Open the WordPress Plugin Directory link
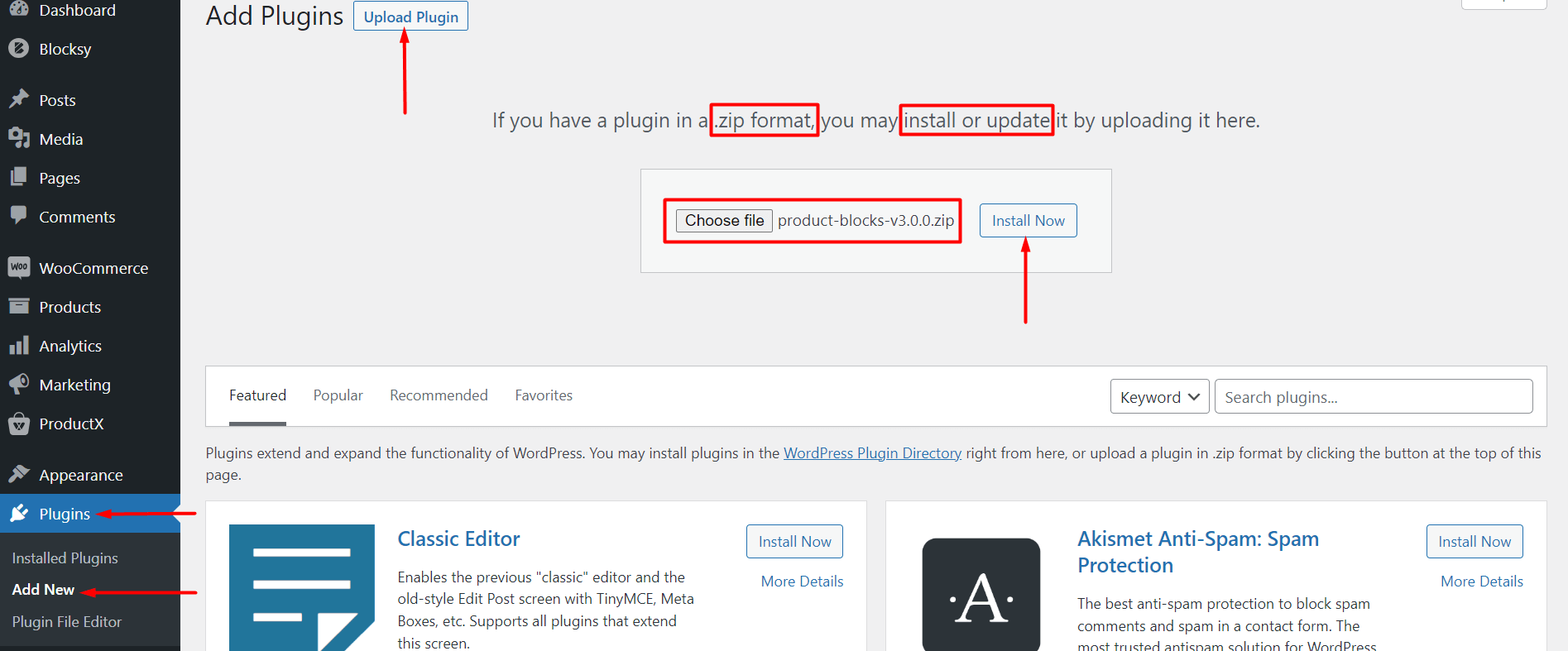Image resolution: width=1568 pixels, height=651 pixels. click(x=872, y=452)
